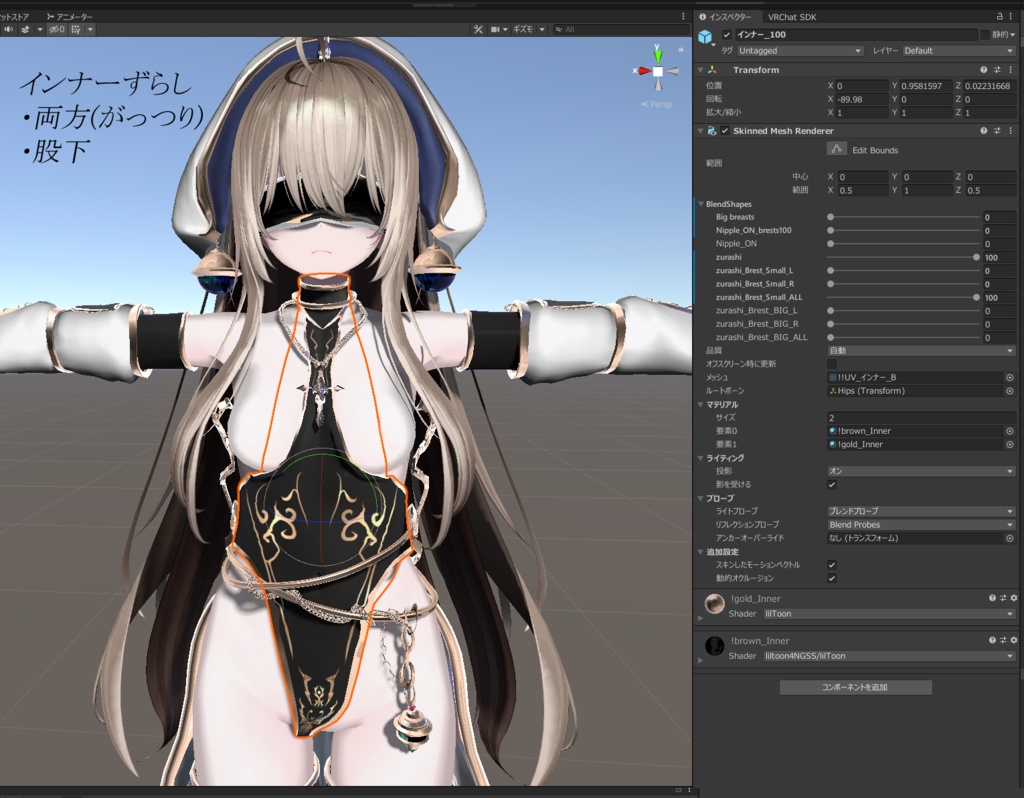1024x798 pixels.
Task: Collapse the Transform component foldout
Action: [701, 70]
